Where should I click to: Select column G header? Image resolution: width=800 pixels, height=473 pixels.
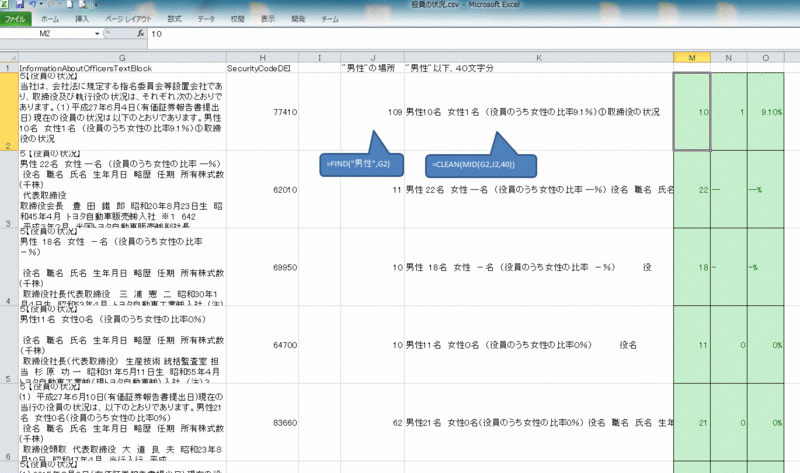point(122,58)
